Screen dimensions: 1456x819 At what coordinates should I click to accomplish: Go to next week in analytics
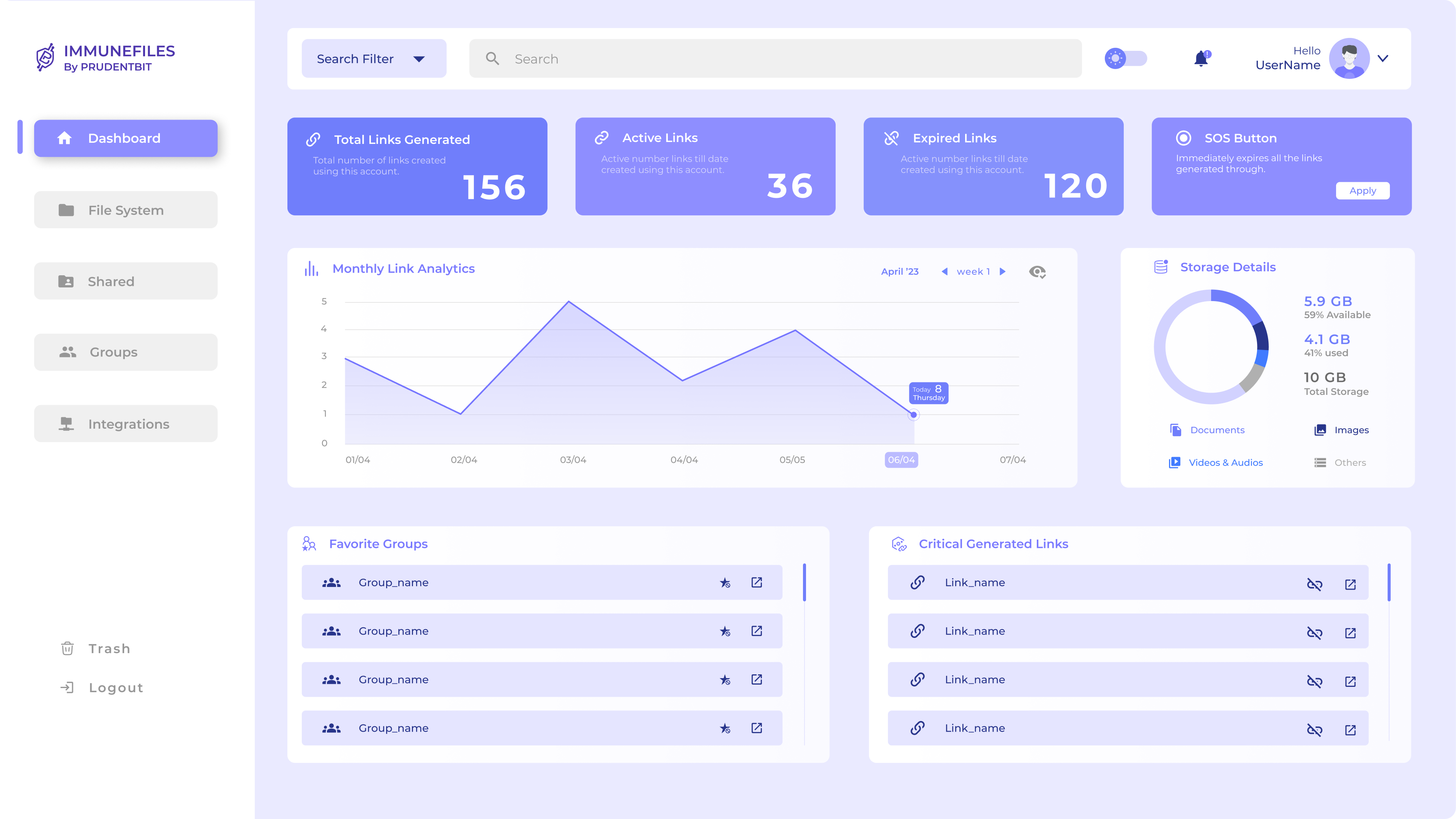coord(1002,272)
